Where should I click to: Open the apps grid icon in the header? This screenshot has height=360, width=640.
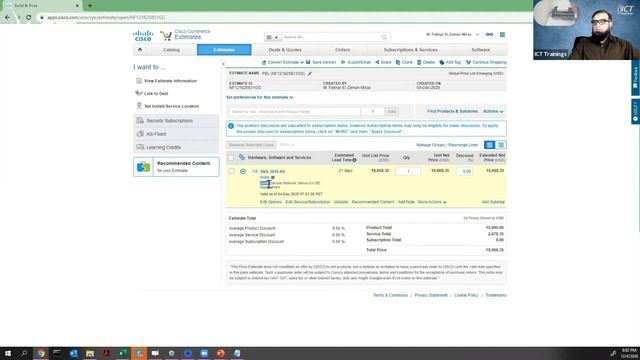point(502,35)
